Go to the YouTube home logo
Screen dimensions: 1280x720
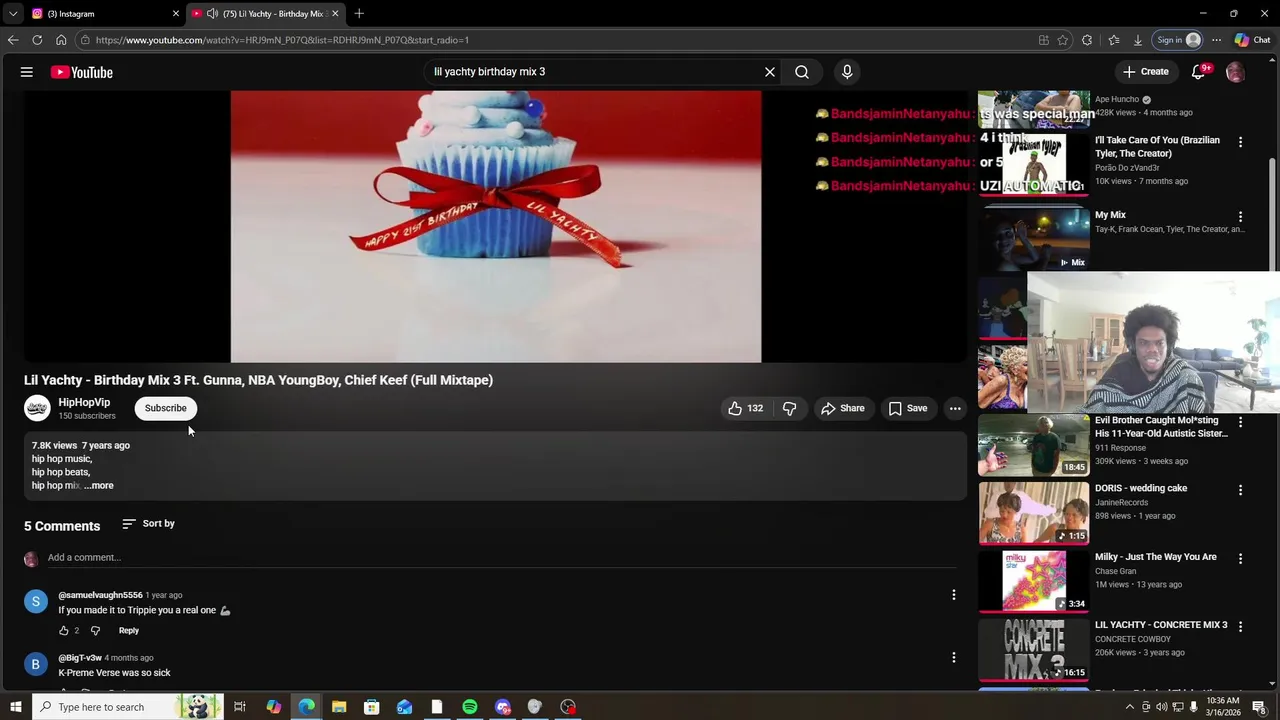pos(81,72)
